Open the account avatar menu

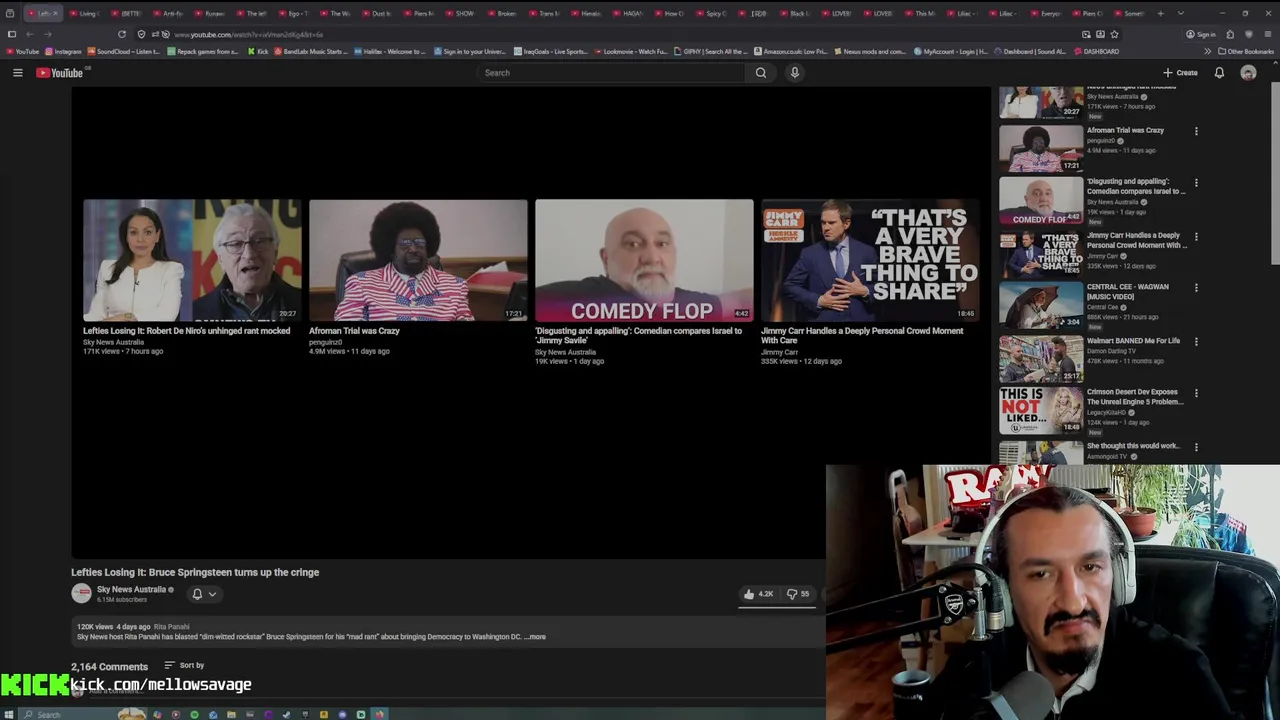tap(1248, 73)
